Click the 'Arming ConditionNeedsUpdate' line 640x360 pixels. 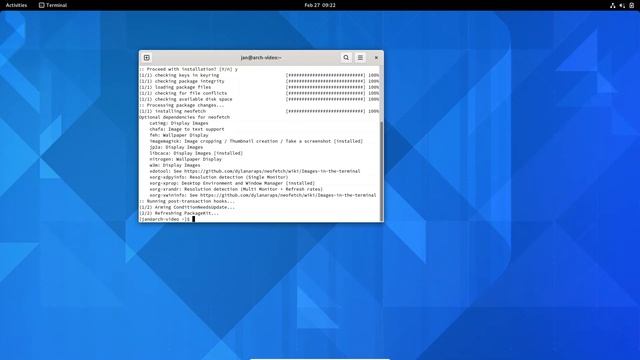[x=187, y=207]
